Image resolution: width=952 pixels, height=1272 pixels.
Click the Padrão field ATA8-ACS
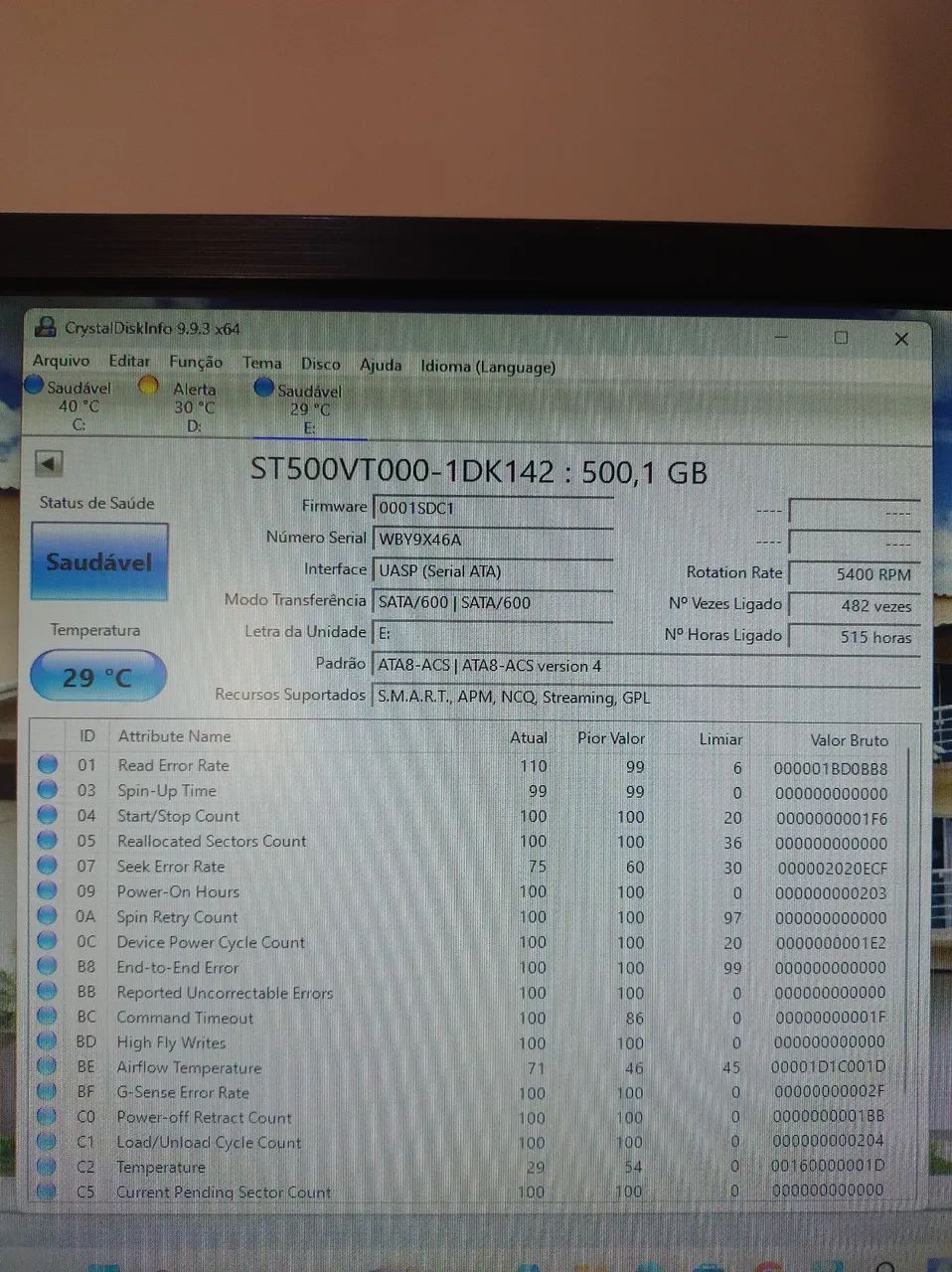tap(646, 666)
